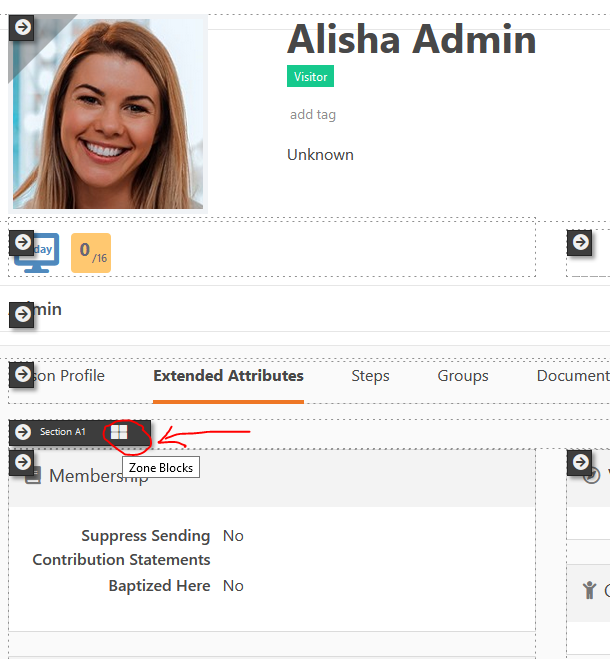Click block arrow icon on Membership panel

tap(22, 463)
